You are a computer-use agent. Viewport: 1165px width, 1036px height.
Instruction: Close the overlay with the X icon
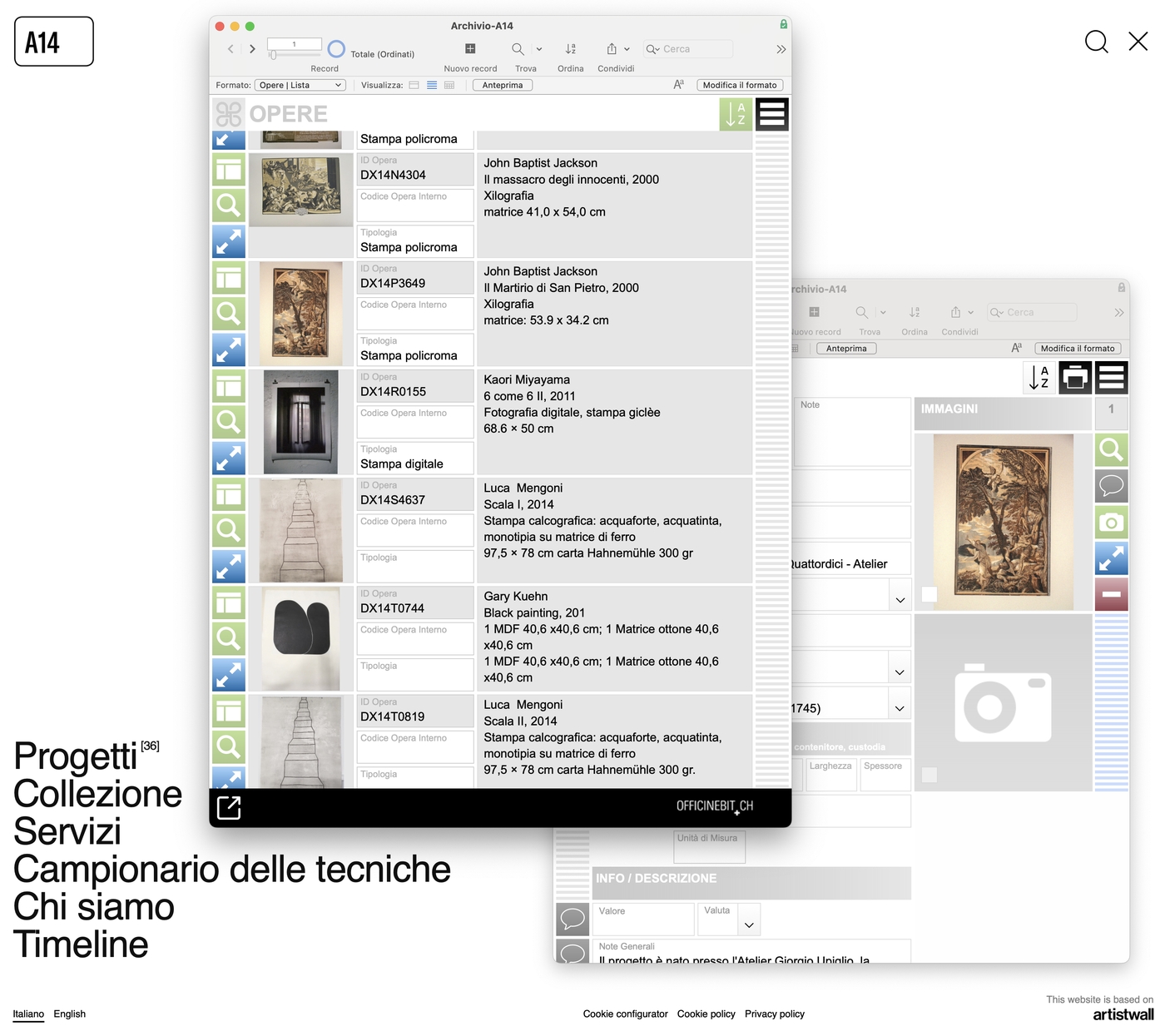click(1138, 42)
